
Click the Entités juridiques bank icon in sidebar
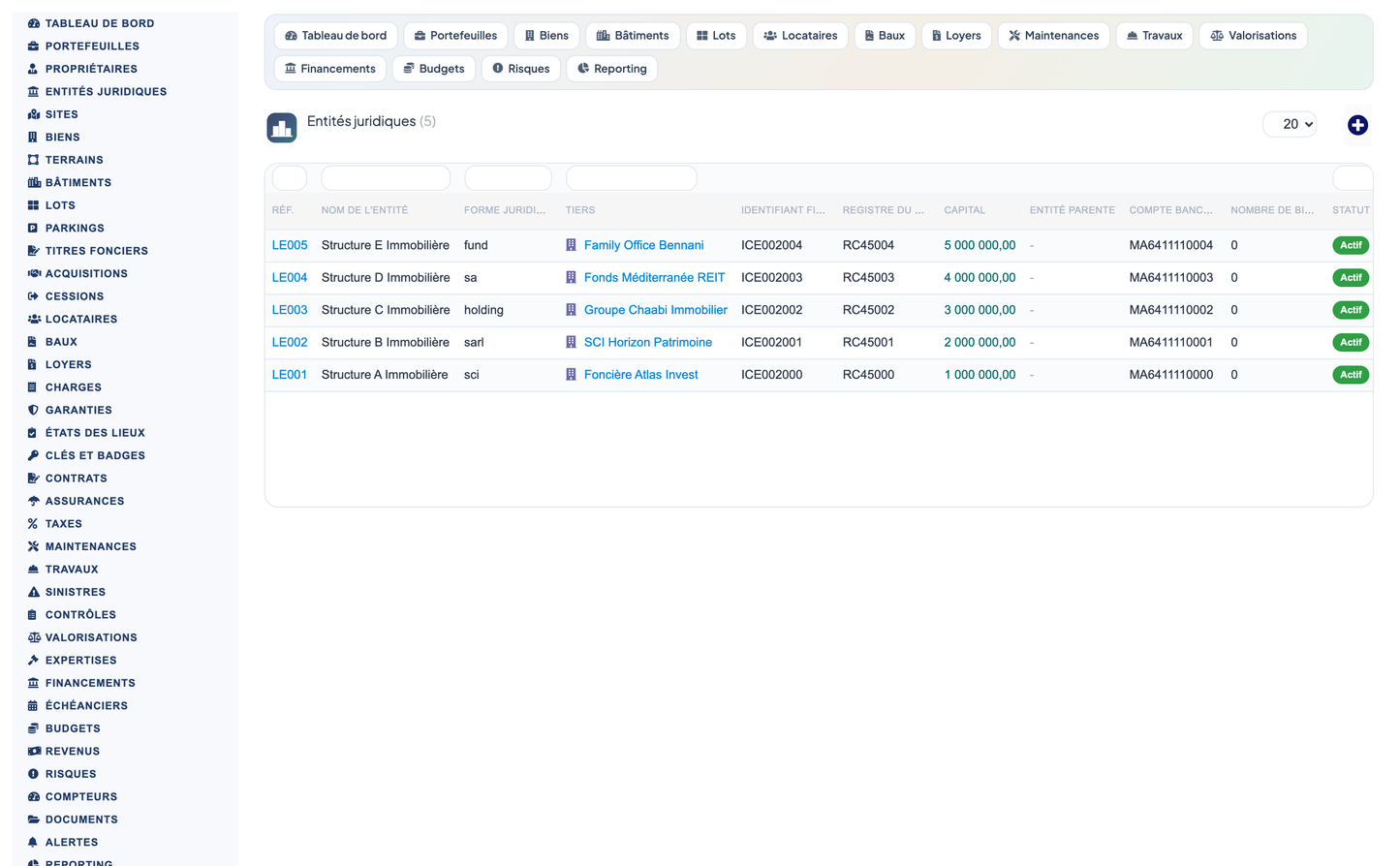[x=34, y=92]
